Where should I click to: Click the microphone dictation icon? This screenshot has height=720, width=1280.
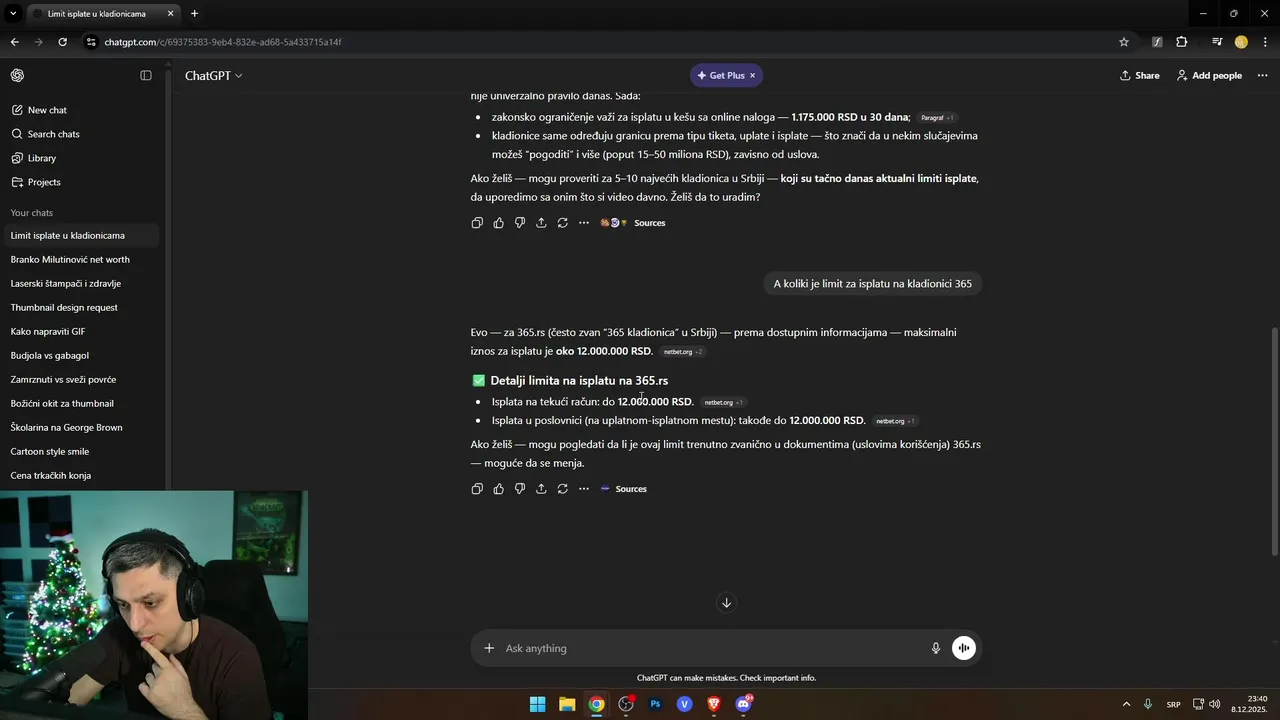pos(936,648)
